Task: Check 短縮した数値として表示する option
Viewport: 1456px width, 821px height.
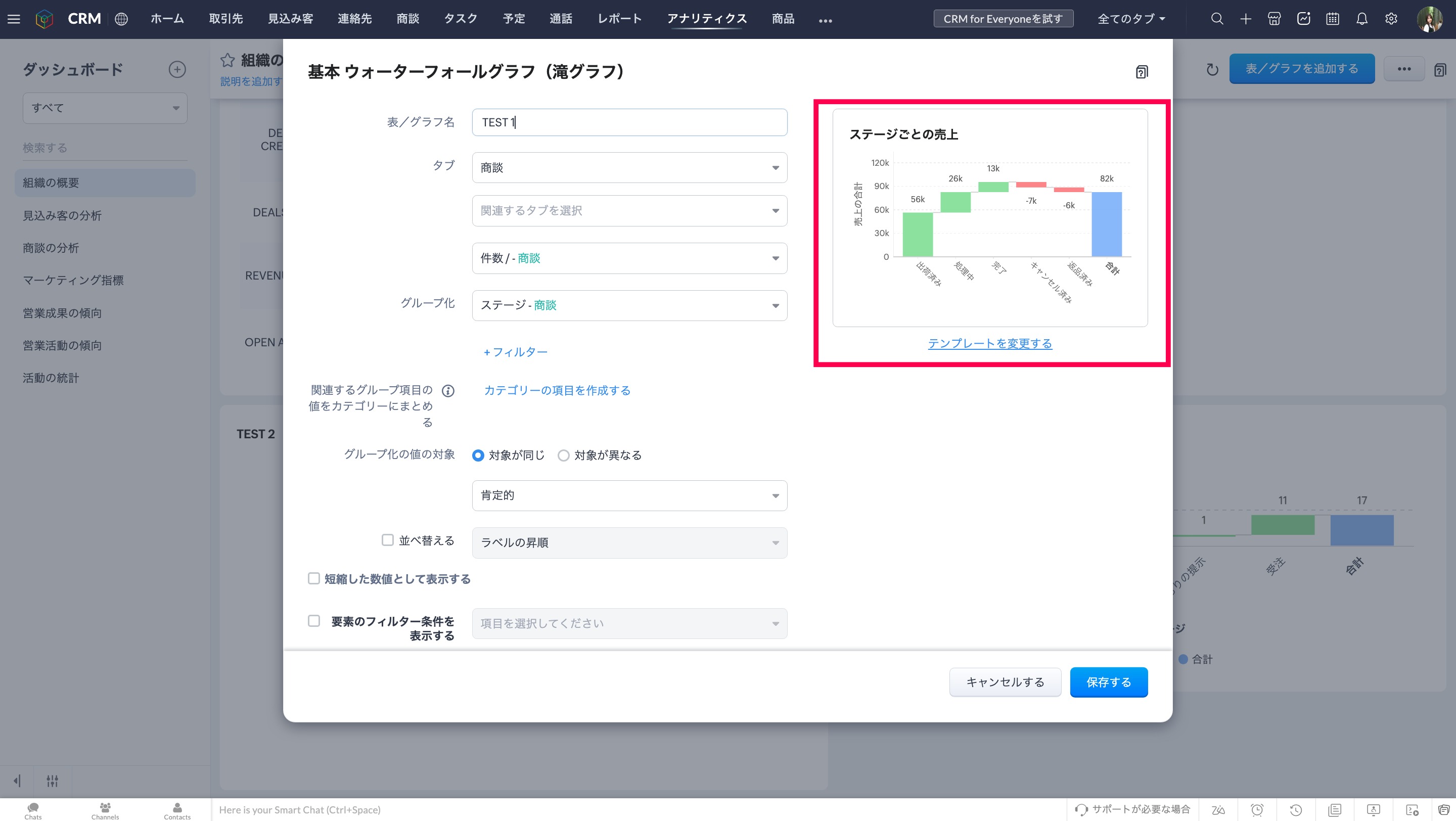Action: click(x=313, y=578)
